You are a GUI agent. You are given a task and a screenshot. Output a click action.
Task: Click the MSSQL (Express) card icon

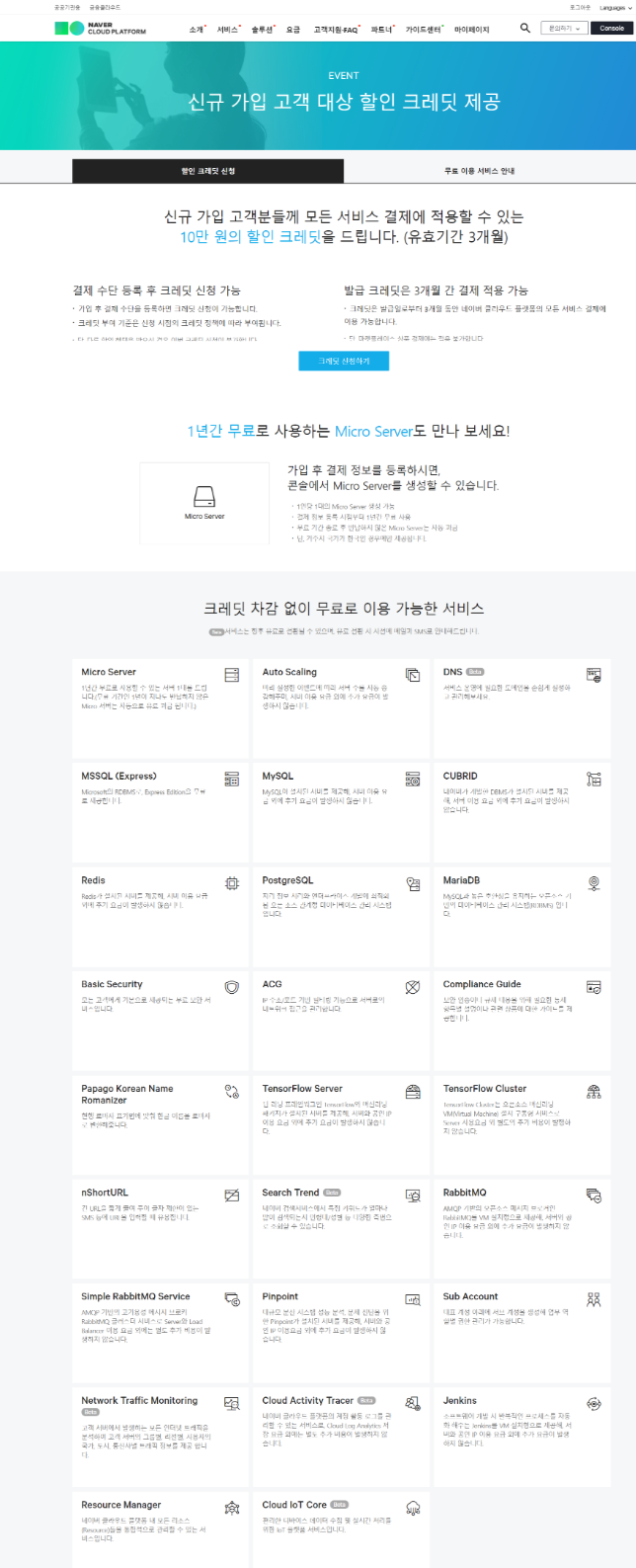232,779
